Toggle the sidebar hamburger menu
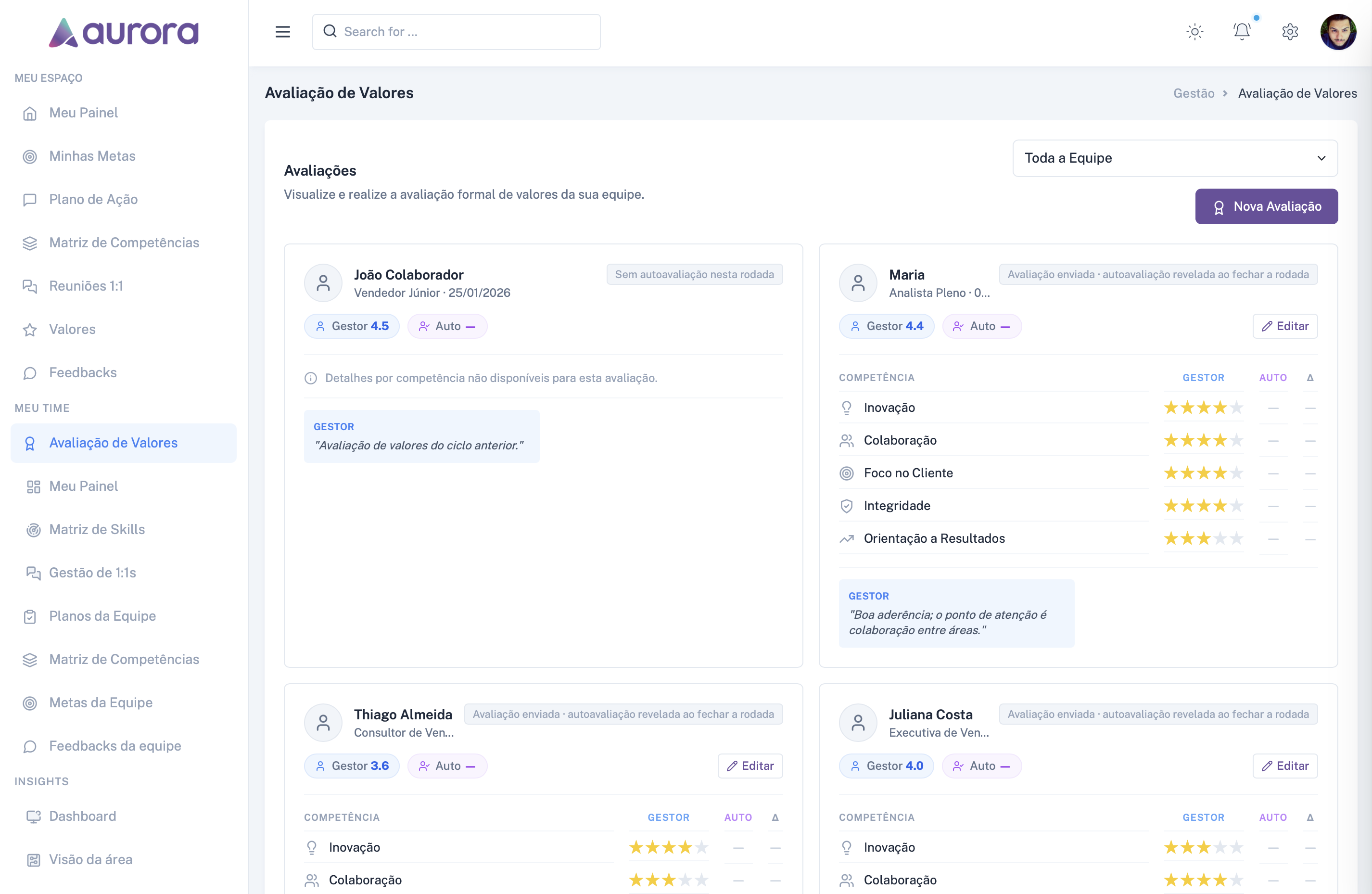 282,32
